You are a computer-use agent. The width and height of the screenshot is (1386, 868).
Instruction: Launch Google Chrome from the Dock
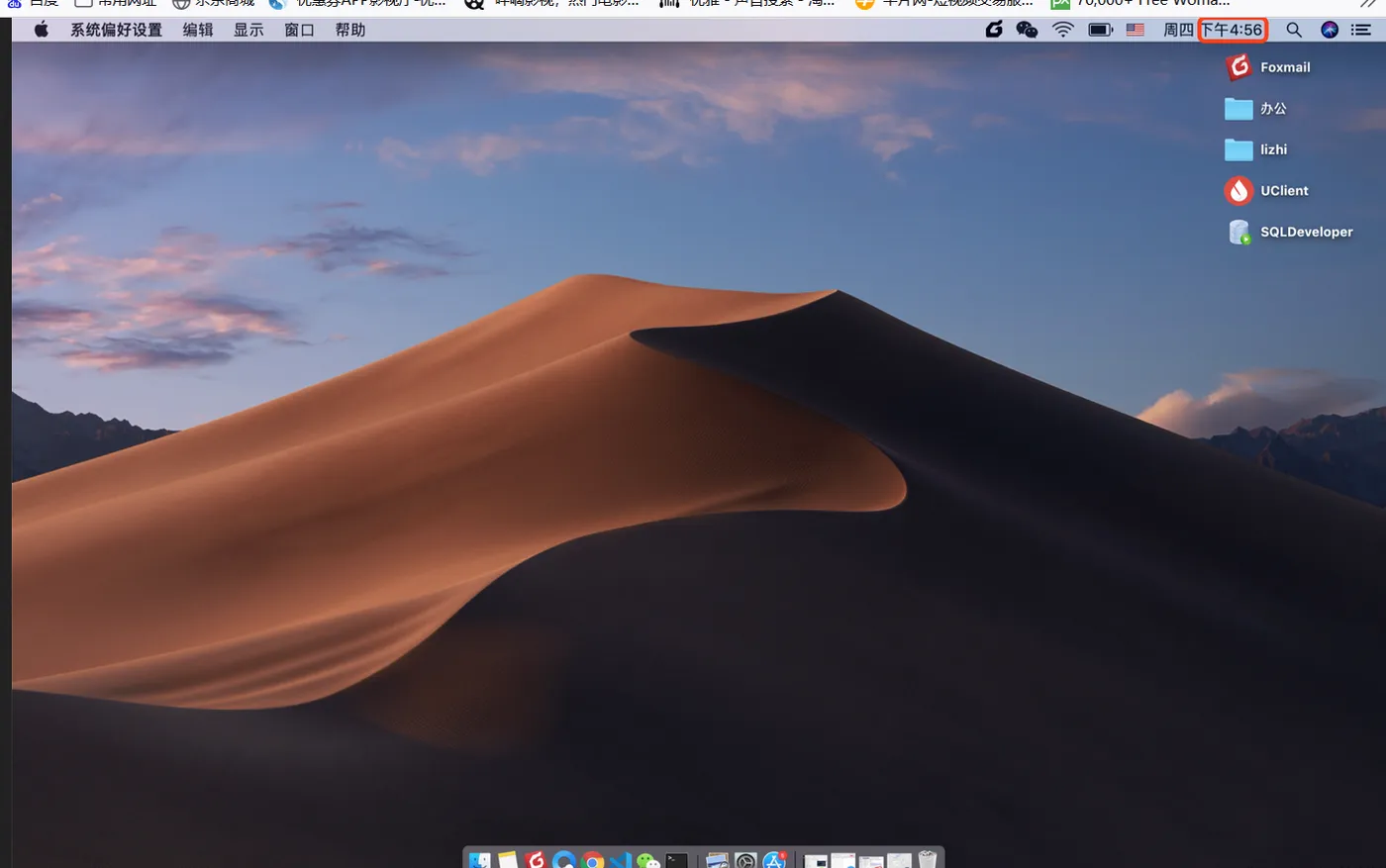(x=592, y=860)
